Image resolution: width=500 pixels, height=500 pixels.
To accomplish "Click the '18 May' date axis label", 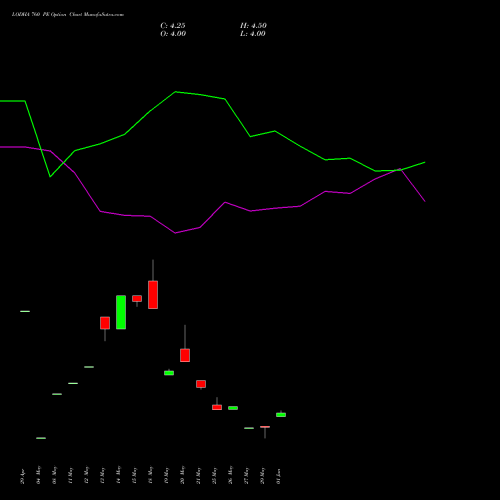I will [150, 475].
